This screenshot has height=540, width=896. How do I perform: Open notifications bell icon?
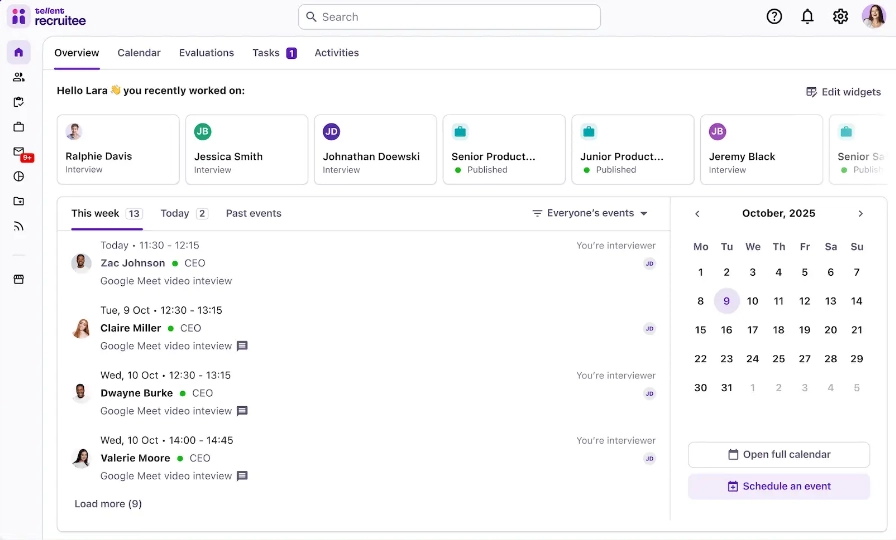pyautogui.click(x=807, y=17)
